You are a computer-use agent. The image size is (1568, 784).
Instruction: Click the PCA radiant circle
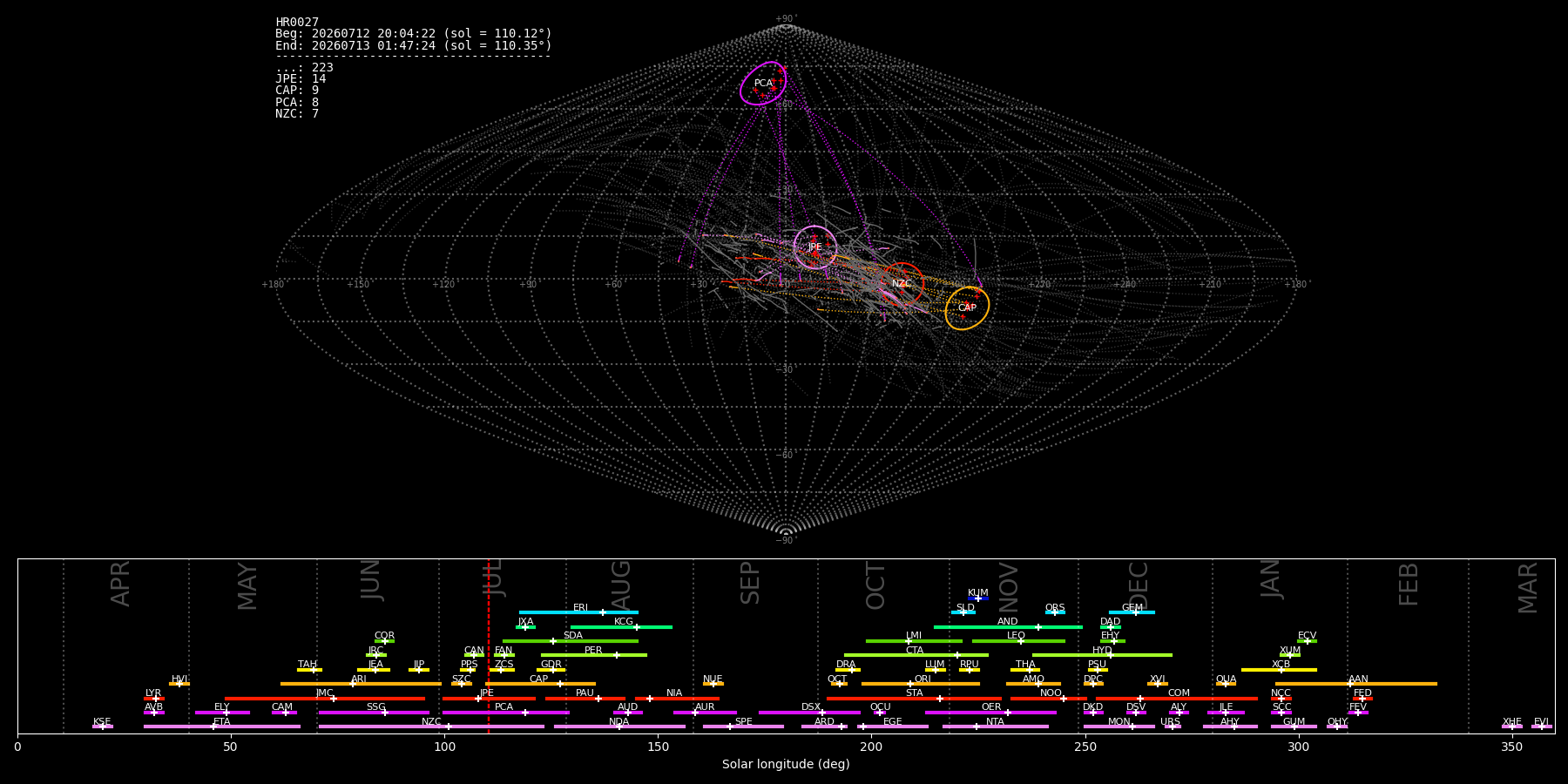point(763,84)
